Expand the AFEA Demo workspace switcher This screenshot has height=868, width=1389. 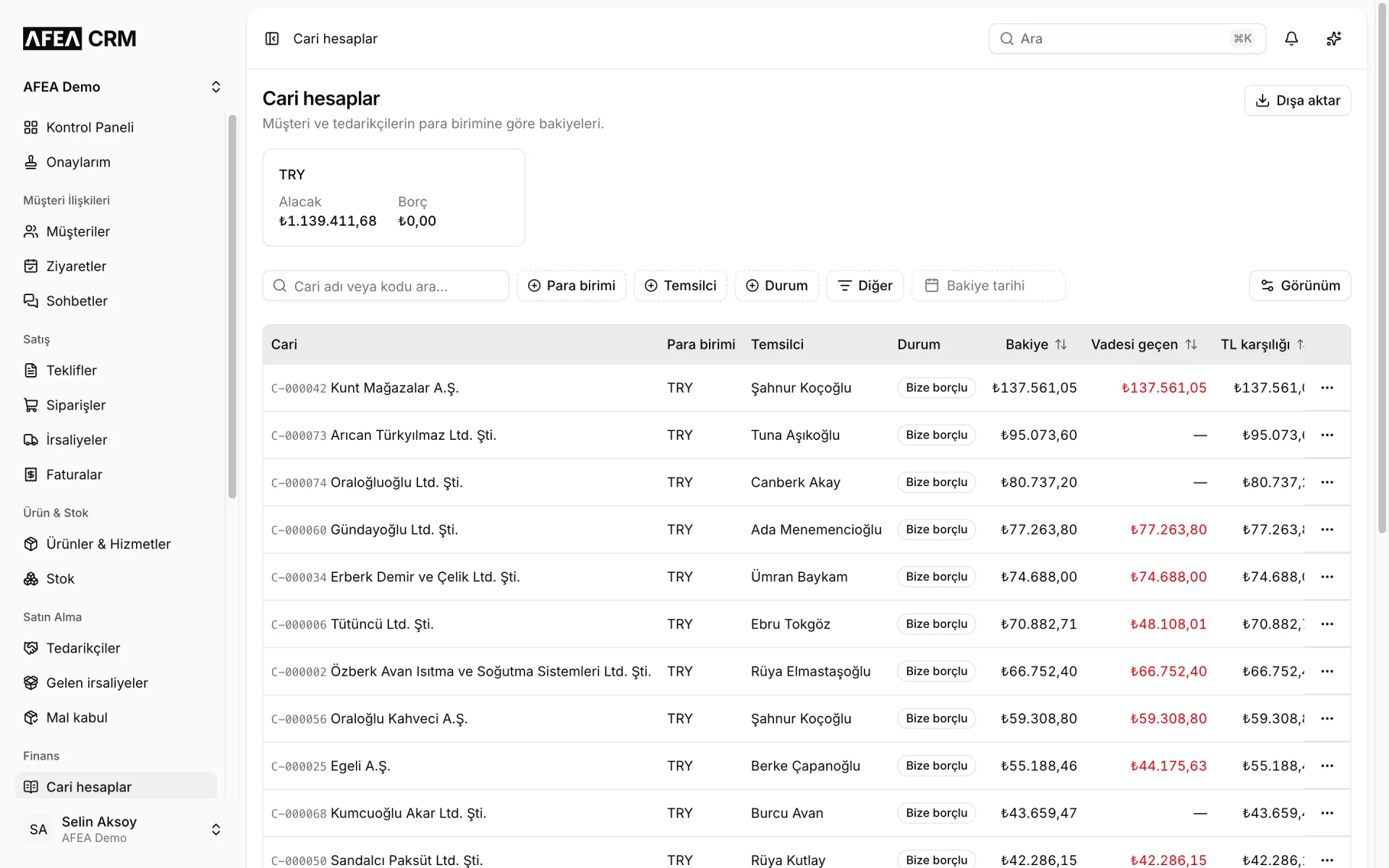tap(122, 87)
